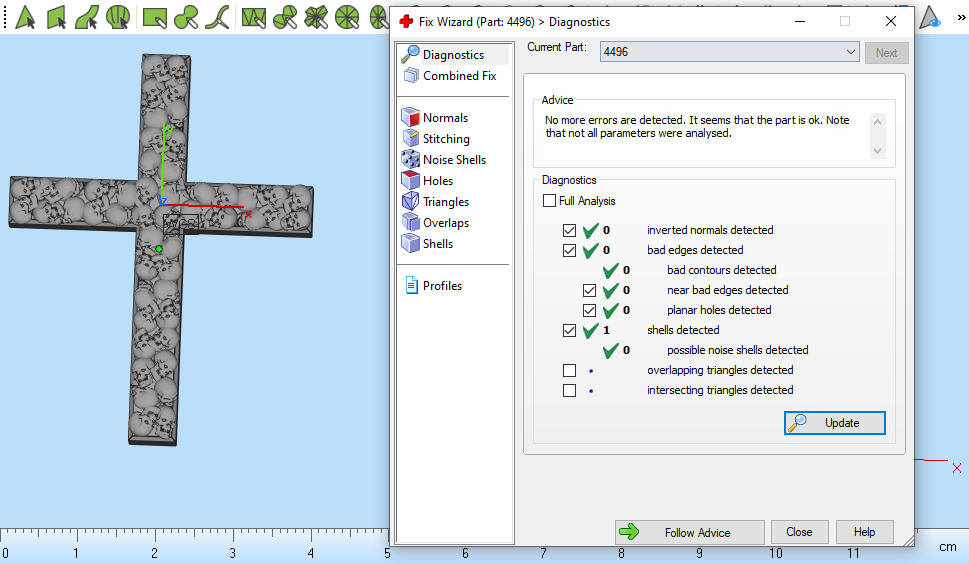969x564 pixels.
Task: Minimize the Fix Wizard dialog
Action: [800, 22]
